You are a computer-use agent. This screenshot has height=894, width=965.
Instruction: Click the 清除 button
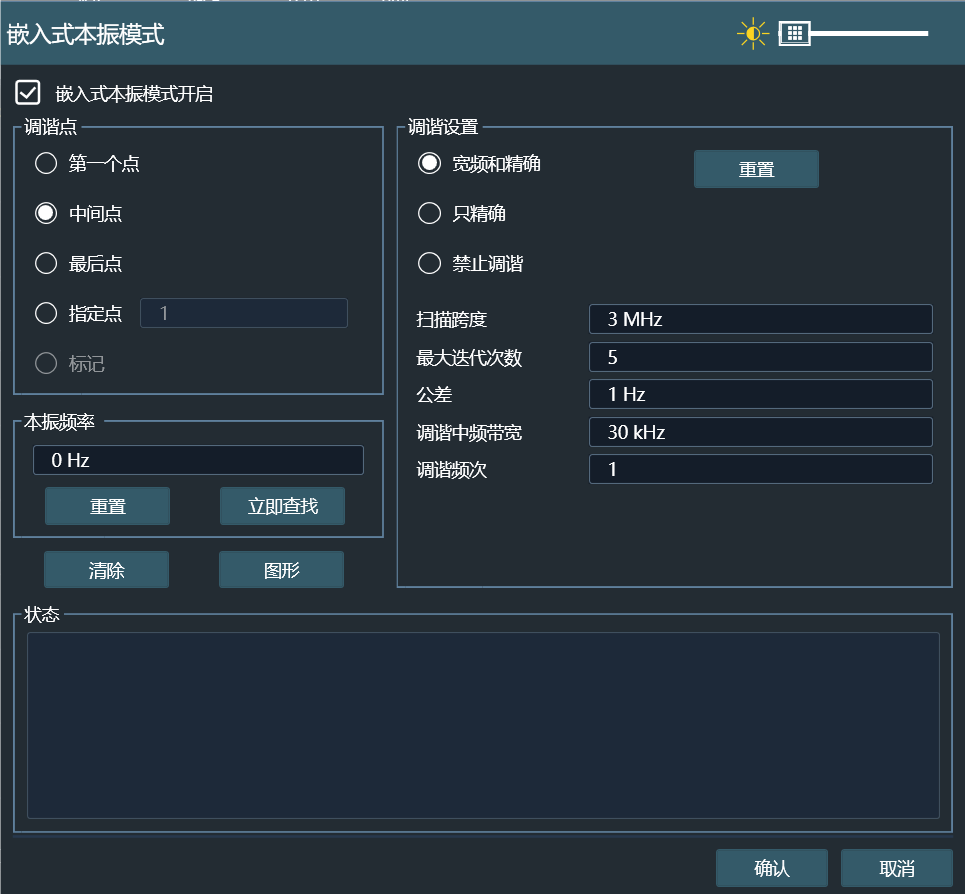click(106, 570)
